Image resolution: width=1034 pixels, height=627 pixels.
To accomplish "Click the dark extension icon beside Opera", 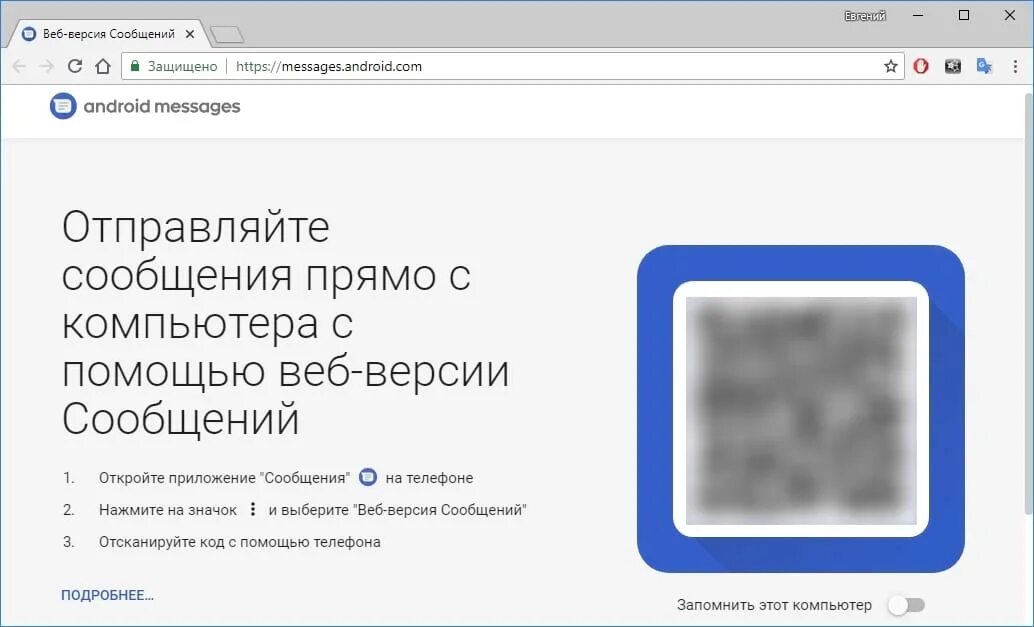I will (x=953, y=66).
